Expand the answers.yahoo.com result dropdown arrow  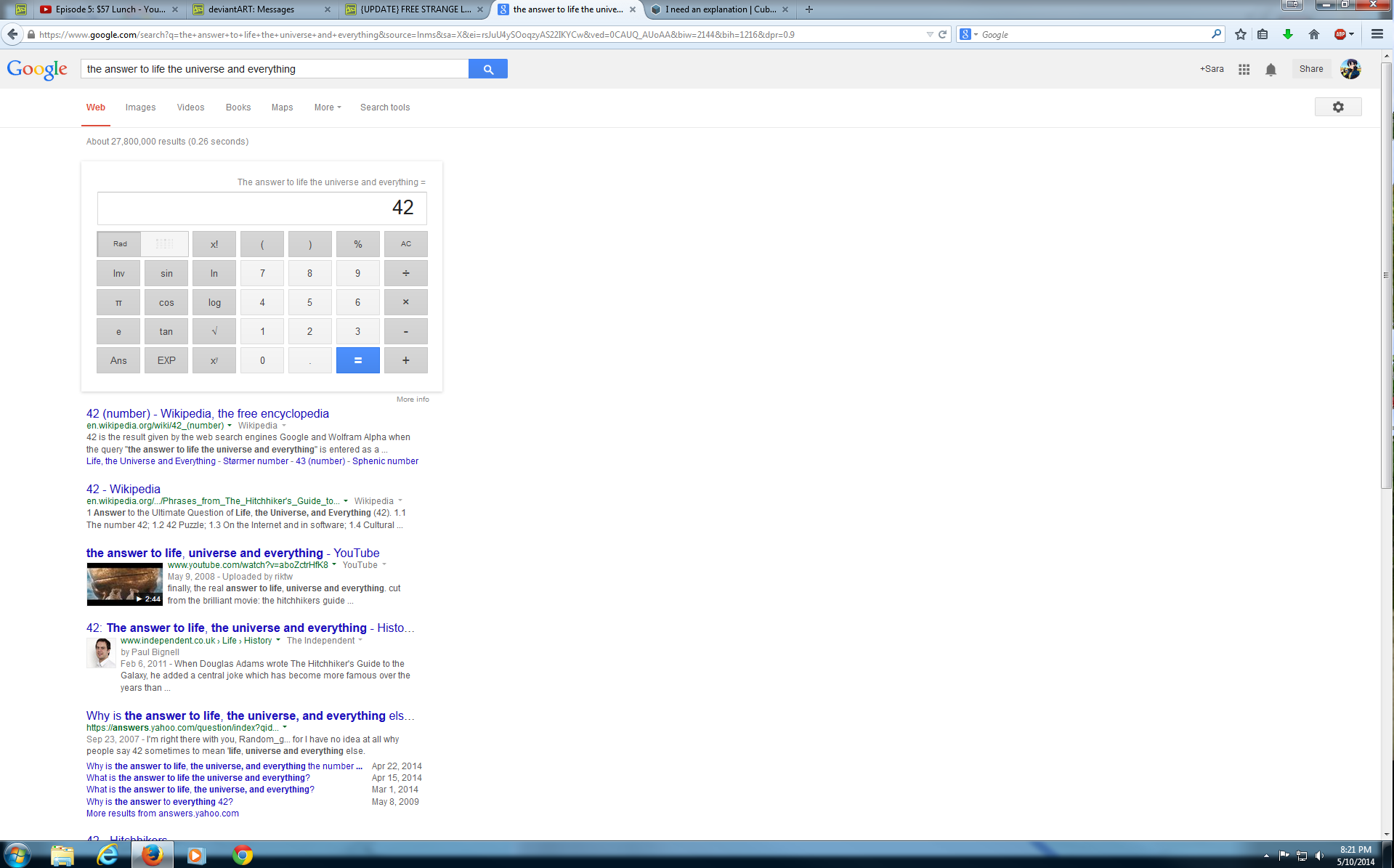tap(285, 728)
